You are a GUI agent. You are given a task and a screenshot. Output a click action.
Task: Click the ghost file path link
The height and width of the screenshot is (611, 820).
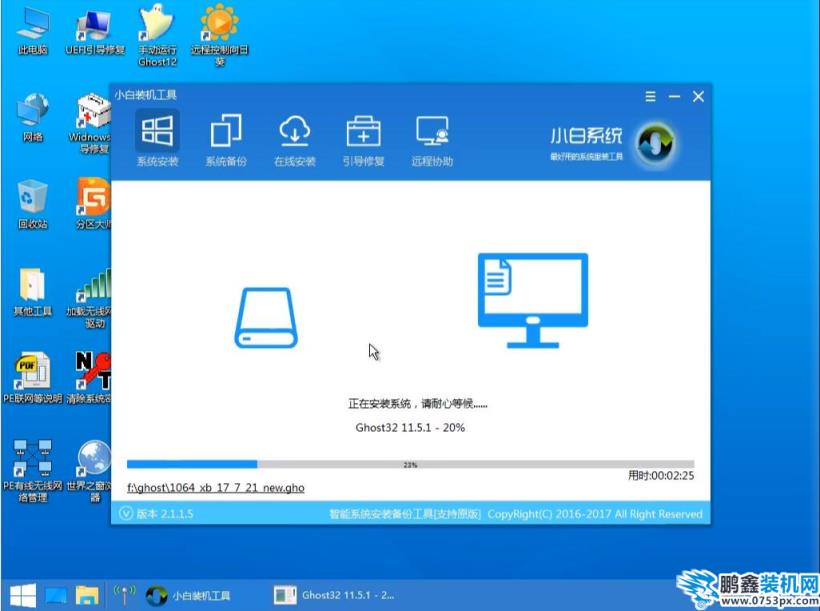[215, 488]
